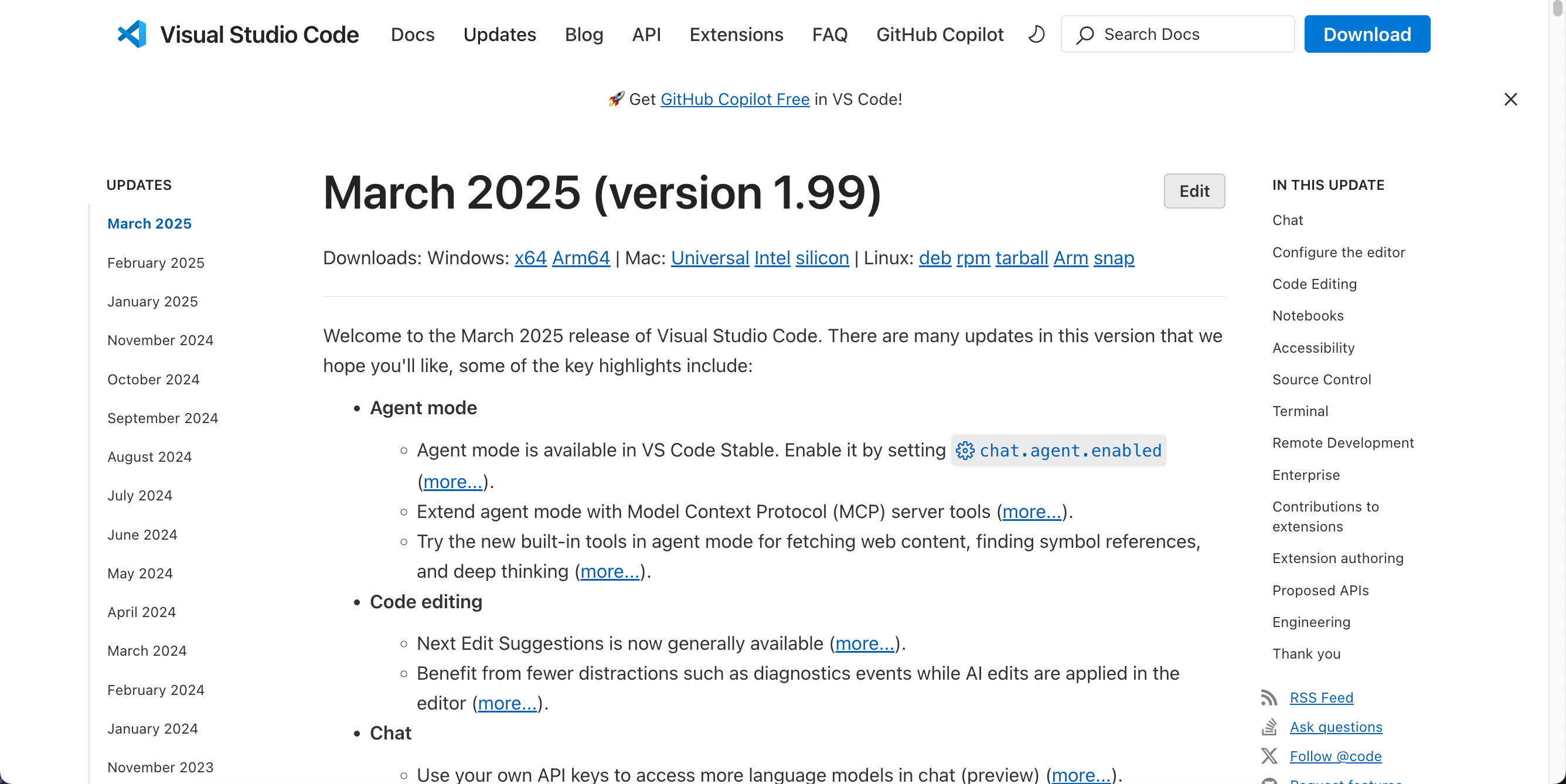Dismiss the Copilot banner with X
1566x784 pixels.
(1510, 99)
